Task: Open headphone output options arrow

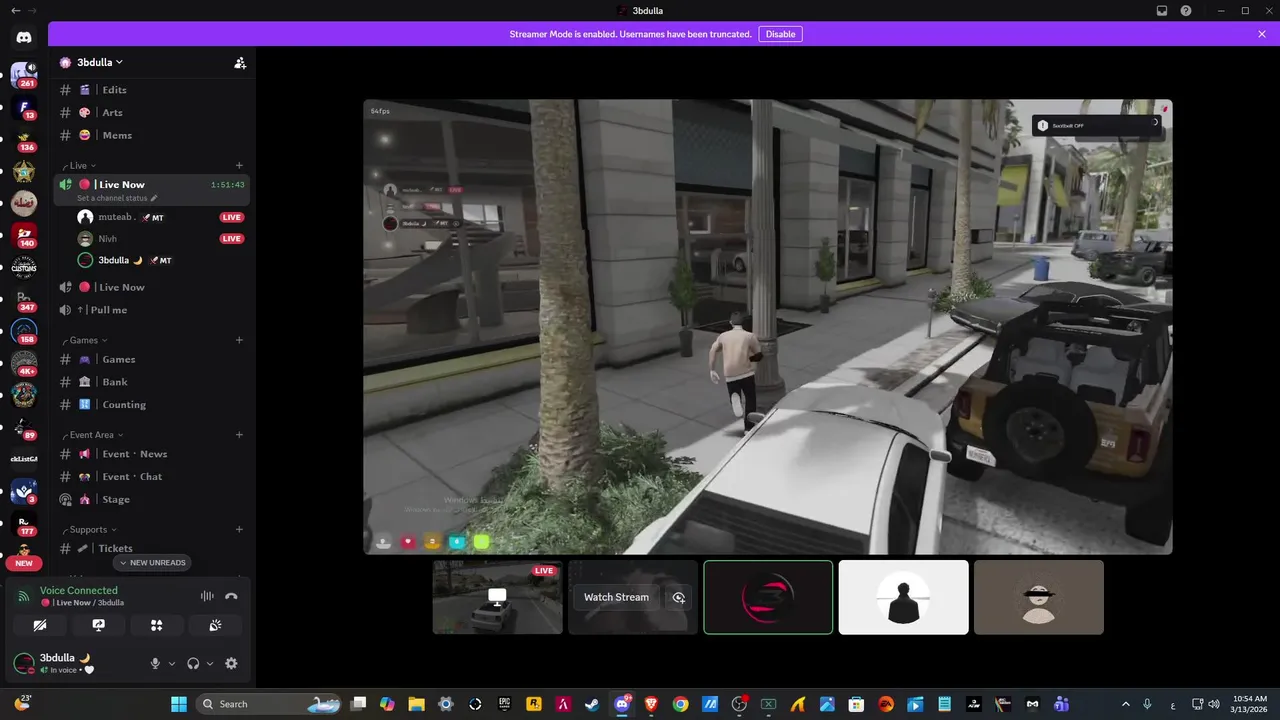Action: pos(209,663)
